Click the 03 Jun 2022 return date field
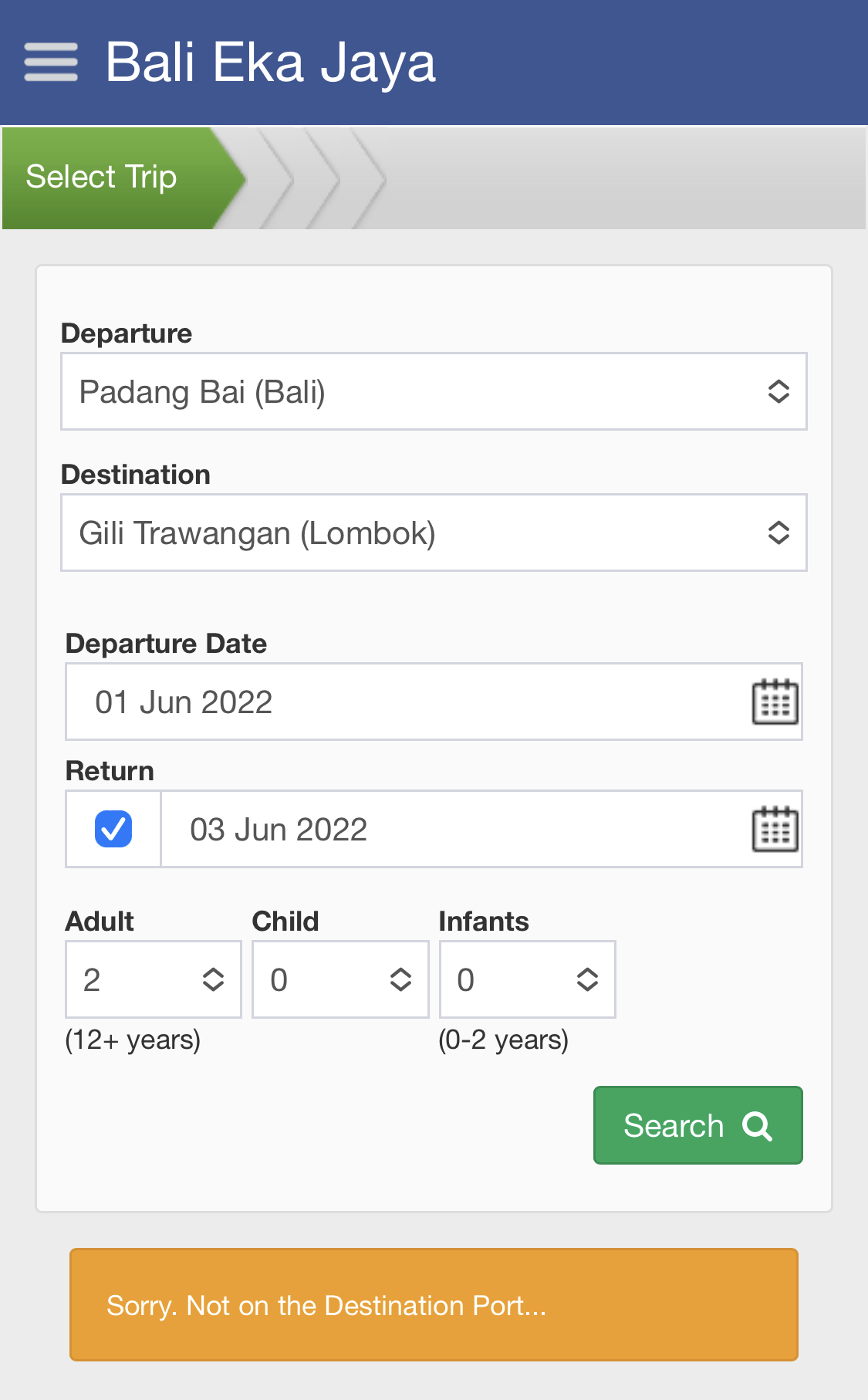 tap(481, 829)
